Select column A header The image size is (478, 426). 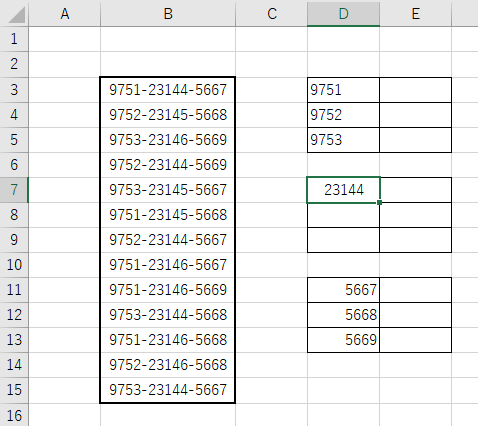(x=65, y=14)
